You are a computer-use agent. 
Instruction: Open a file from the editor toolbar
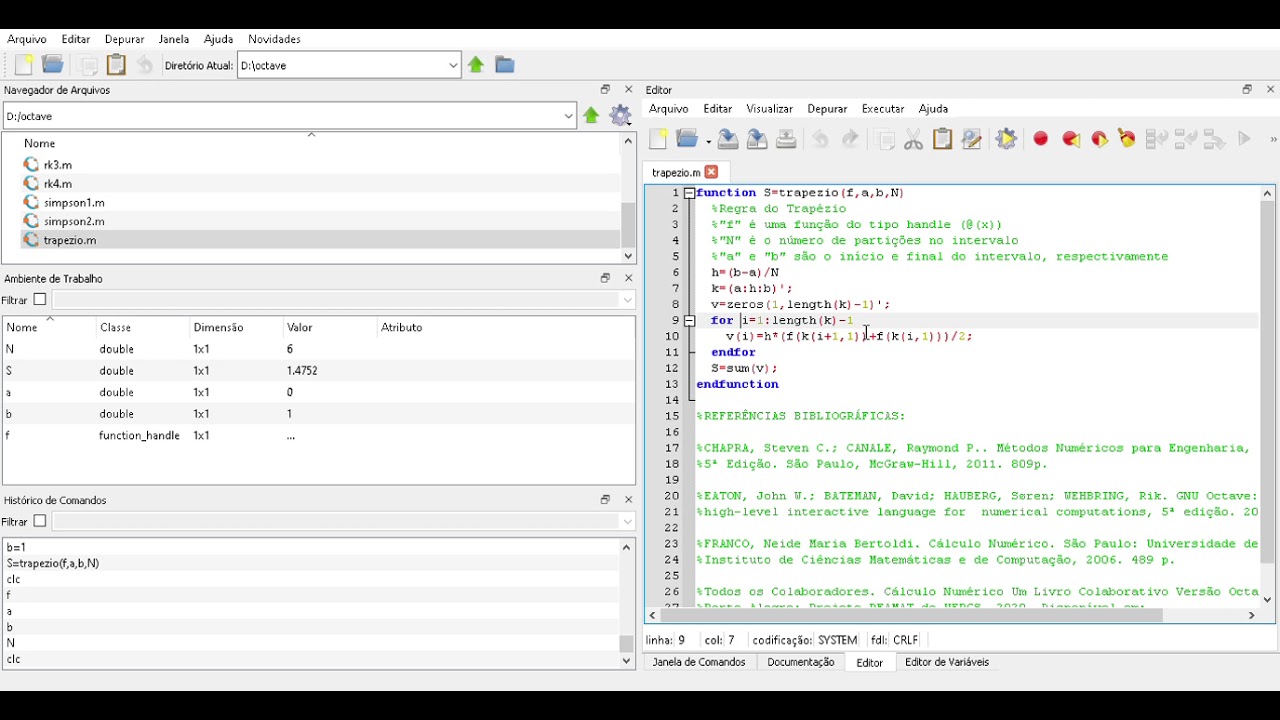[687, 139]
